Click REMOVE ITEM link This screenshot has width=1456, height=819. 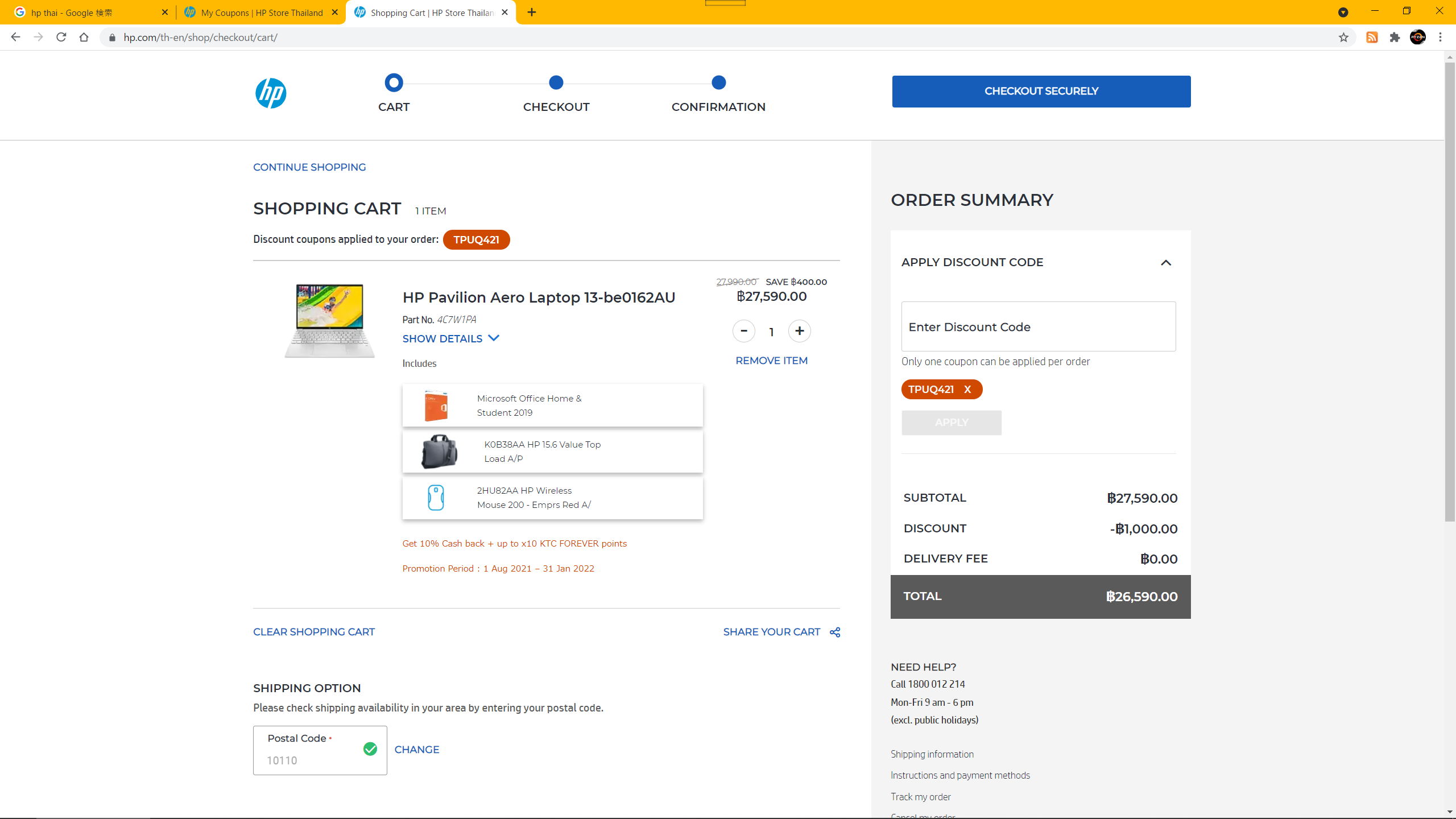(771, 361)
